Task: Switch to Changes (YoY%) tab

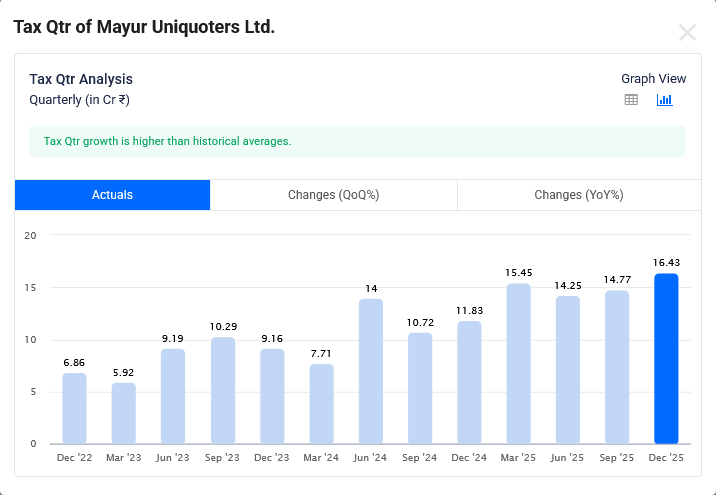Action: click(x=578, y=195)
